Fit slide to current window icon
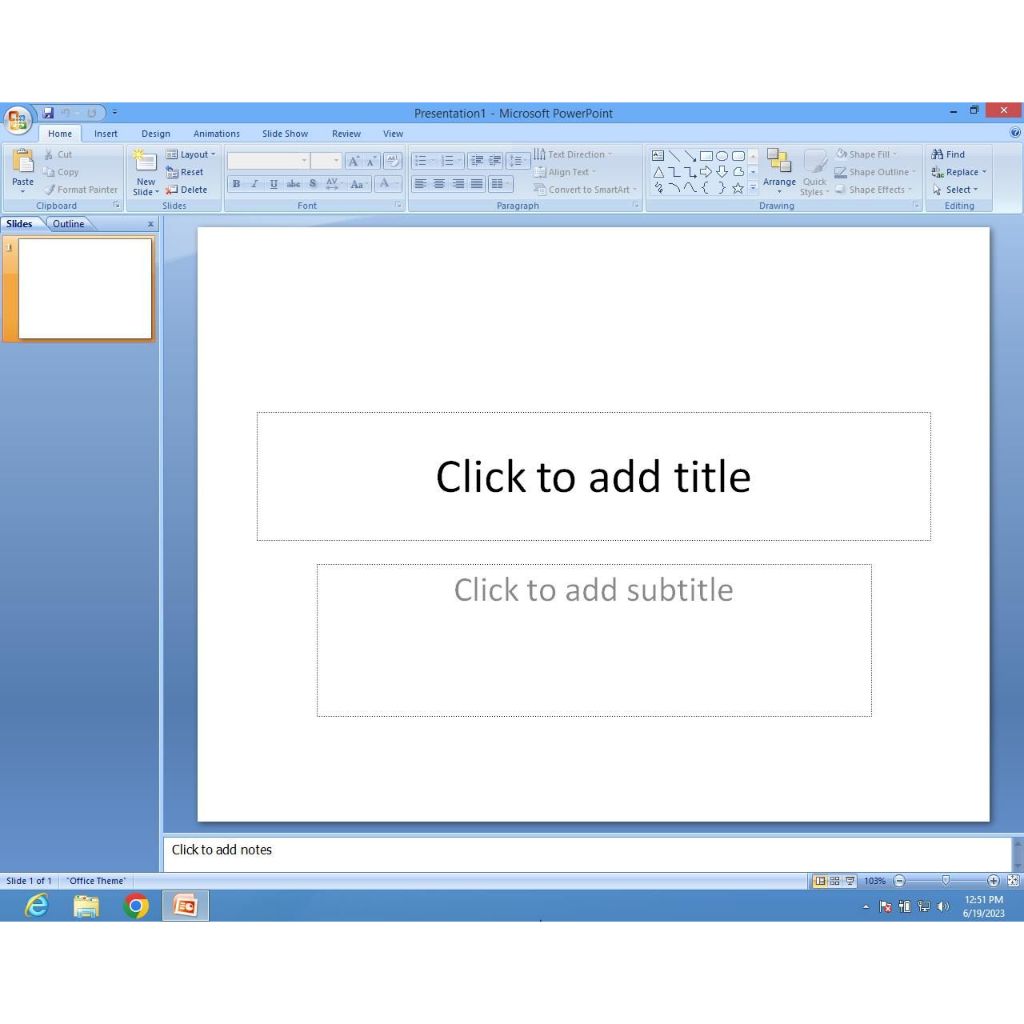The height and width of the screenshot is (1024, 1024). tap(1013, 880)
